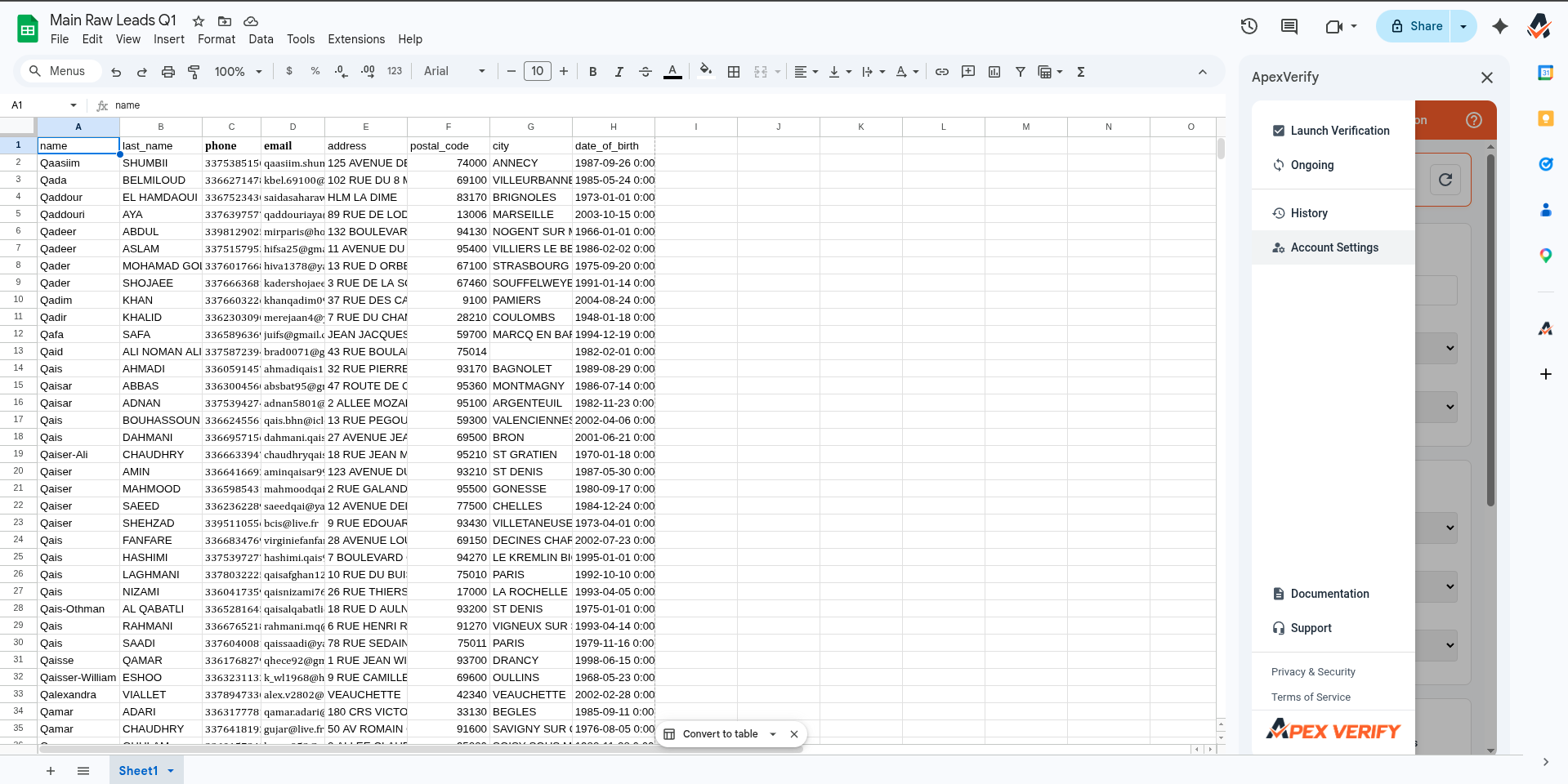Open the text alignment dropdown
Image resolution: width=1568 pixels, height=784 pixels.
[x=806, y=72]
